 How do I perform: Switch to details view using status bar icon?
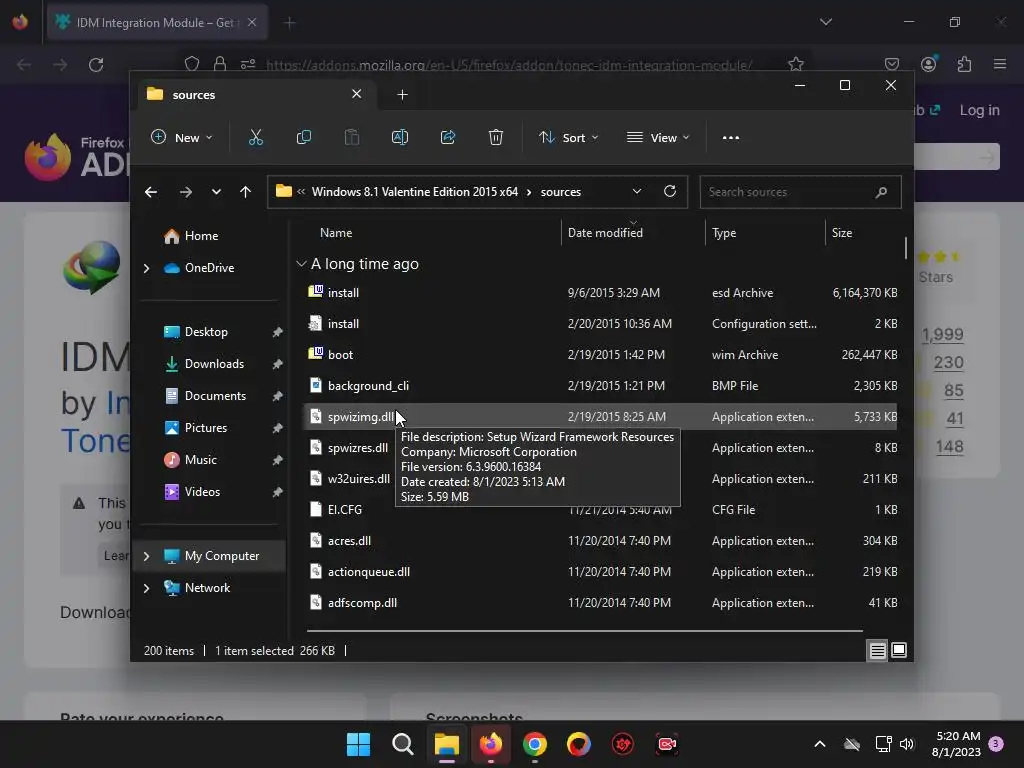pyautogui.click(x=878, y=650)
